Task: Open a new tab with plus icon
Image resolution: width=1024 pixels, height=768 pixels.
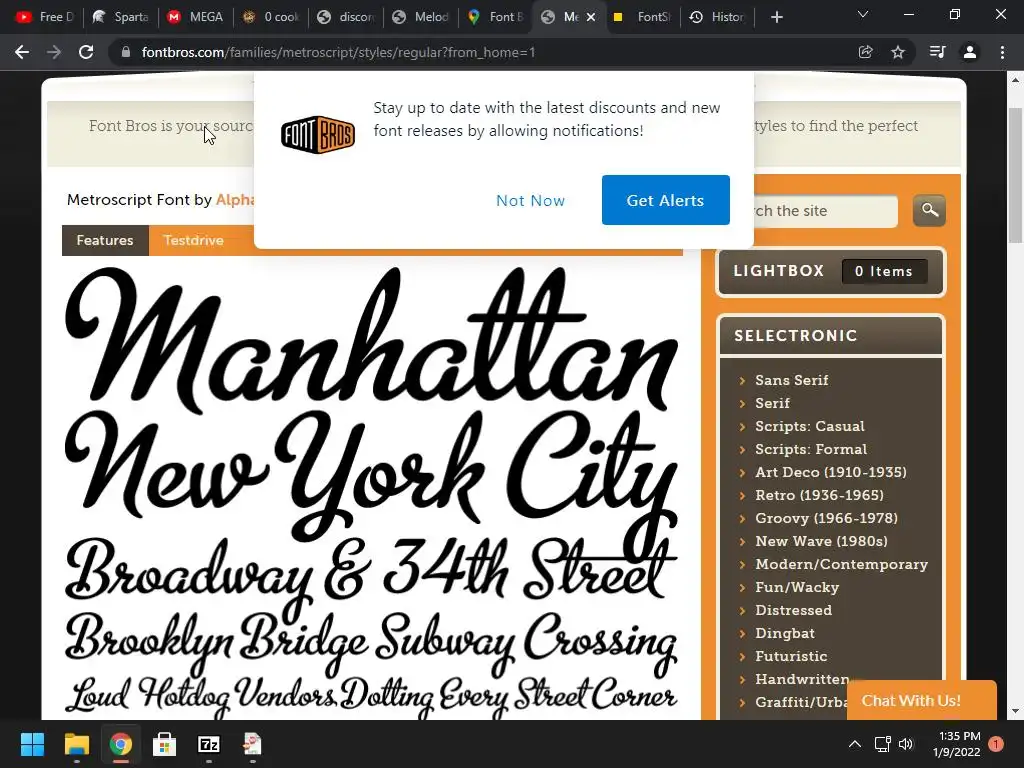Action: click(776, 17)
